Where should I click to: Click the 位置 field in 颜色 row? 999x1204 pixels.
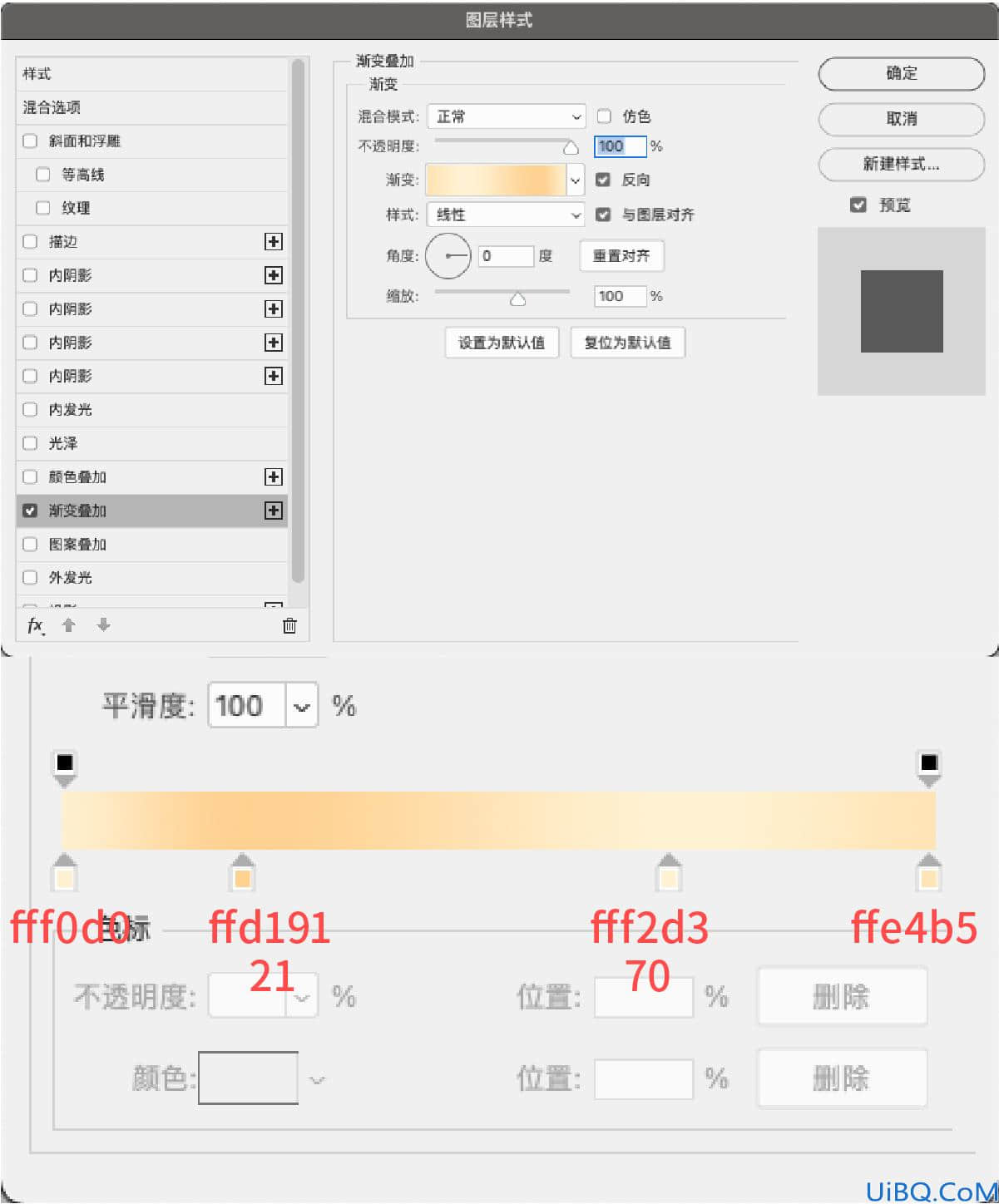coord(644,1078)
